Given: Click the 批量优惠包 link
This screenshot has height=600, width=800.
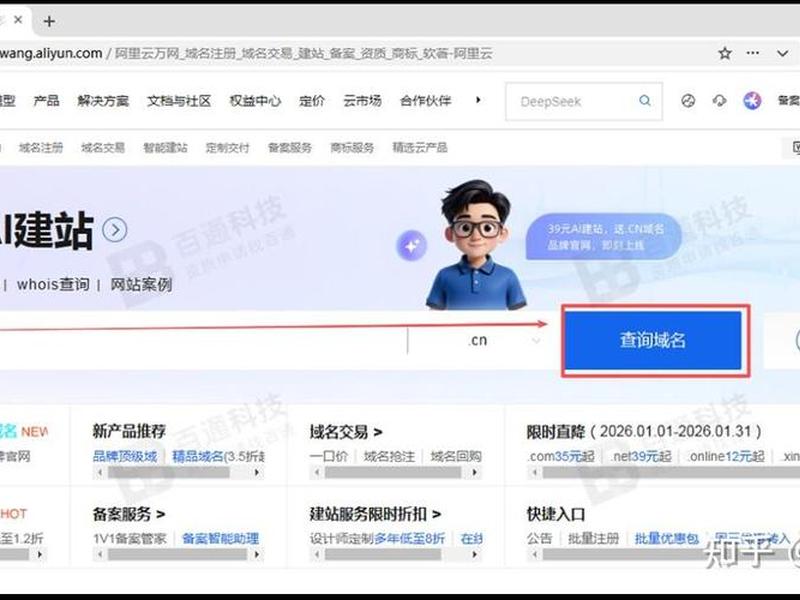Looking at the screenshot, I should (667, 538).
